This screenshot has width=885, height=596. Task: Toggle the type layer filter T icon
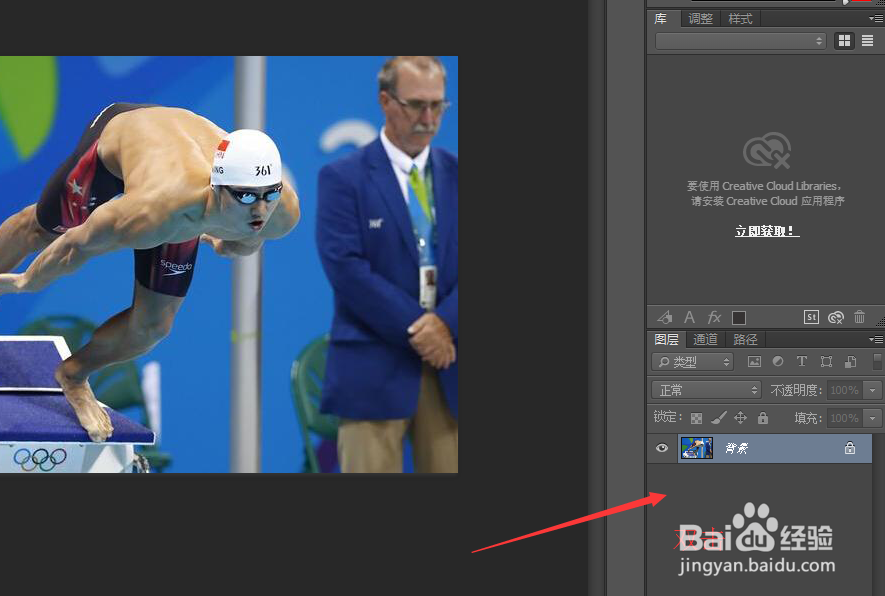coord(801,361)
